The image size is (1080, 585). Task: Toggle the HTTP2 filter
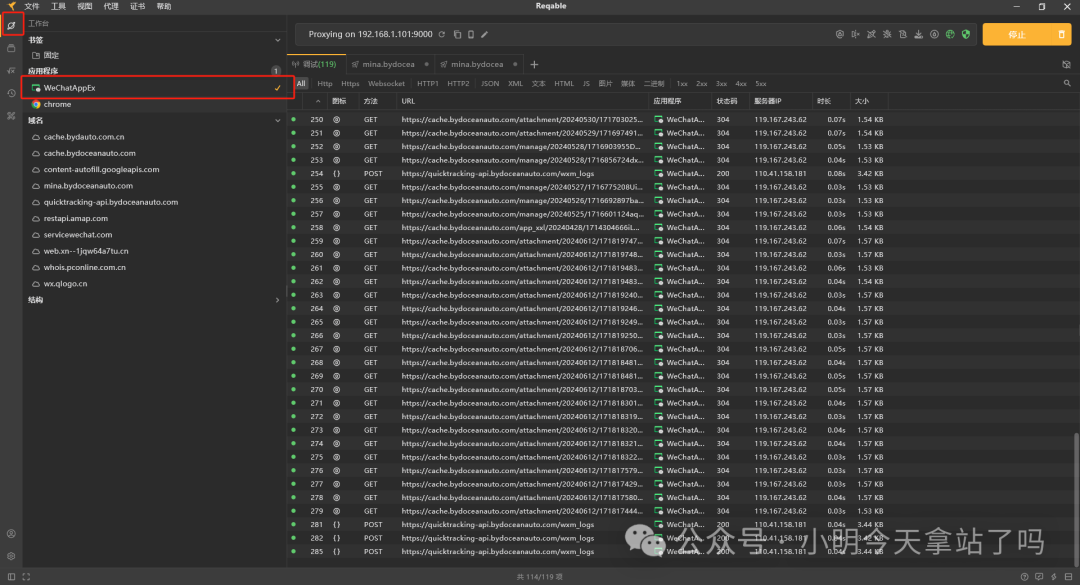458,83
